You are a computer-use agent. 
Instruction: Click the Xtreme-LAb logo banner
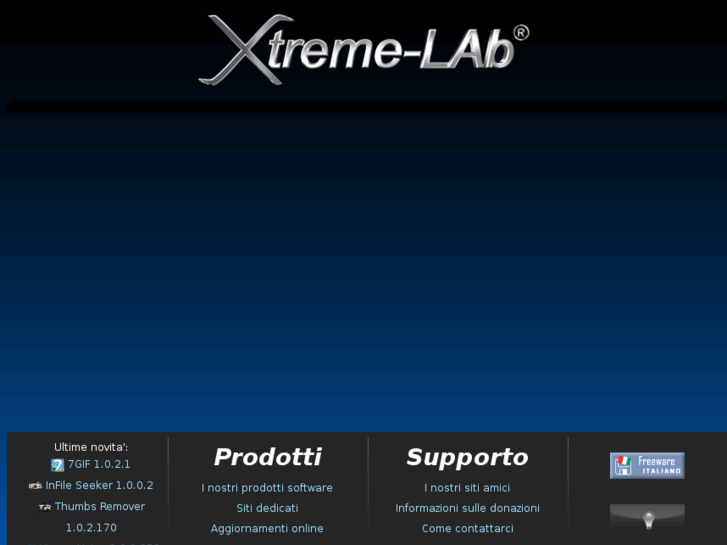[x=364, y=50]
